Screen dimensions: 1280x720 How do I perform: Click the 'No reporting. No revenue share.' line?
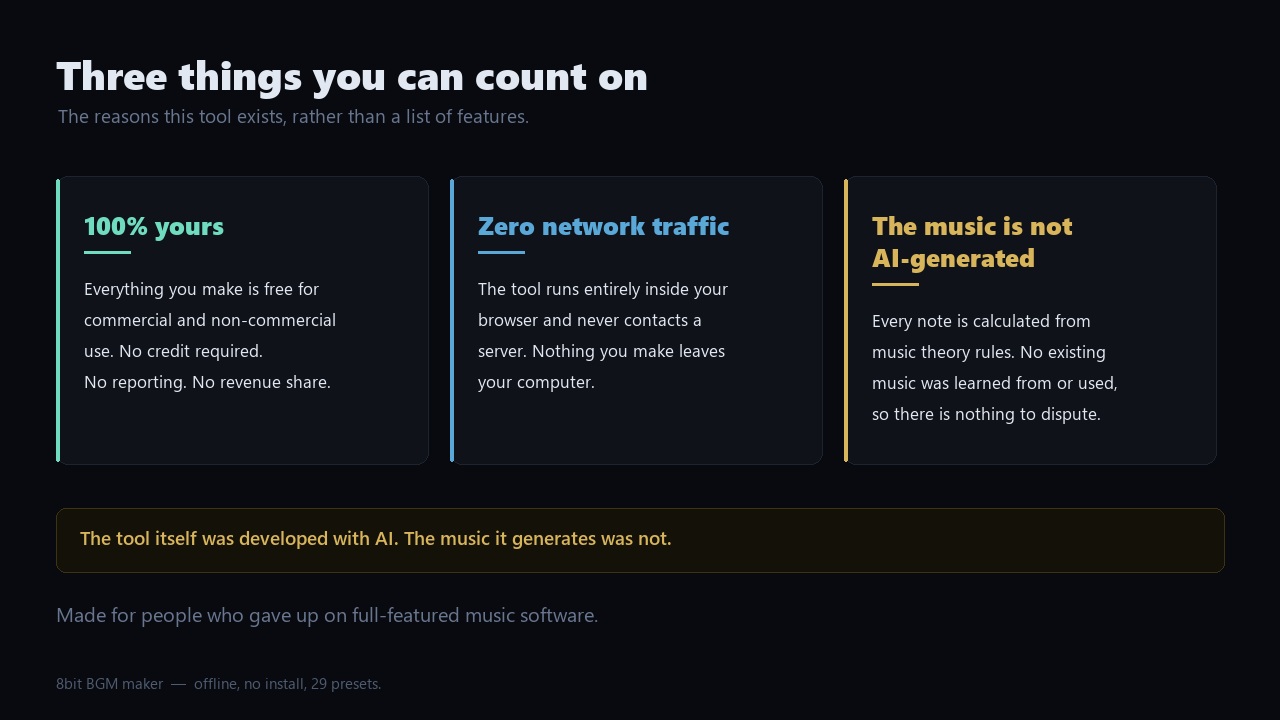click(207, 382)
